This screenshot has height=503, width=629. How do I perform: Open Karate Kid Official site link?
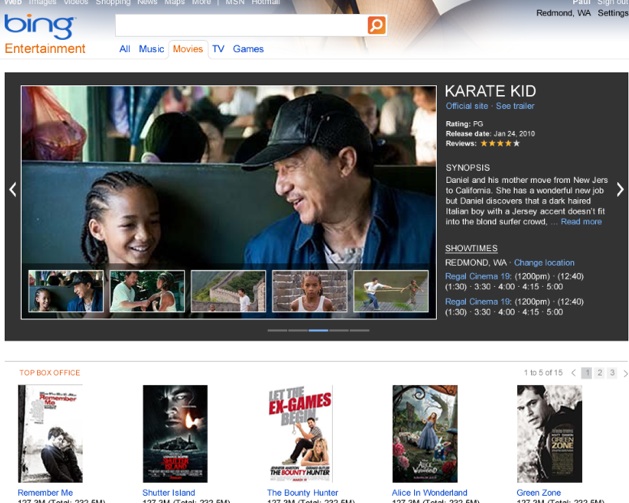point(467,106)
